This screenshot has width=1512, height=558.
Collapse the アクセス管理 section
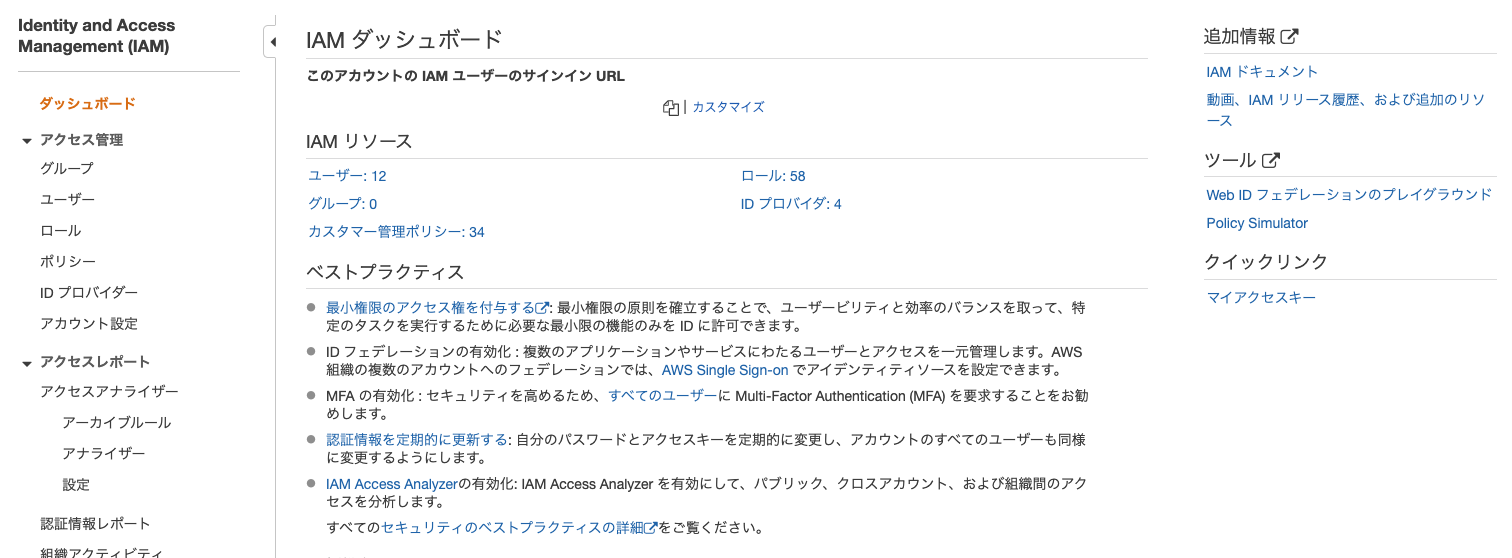tap(27, 141)
